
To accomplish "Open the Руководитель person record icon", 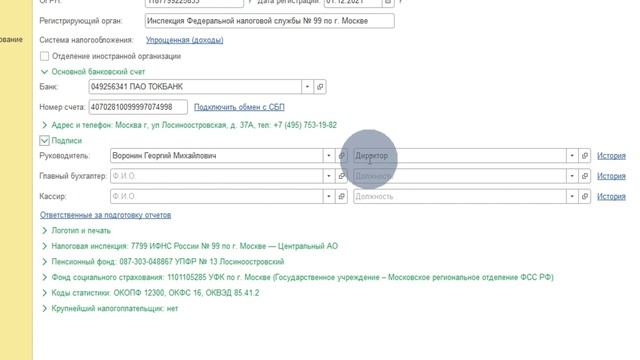I will [x=342, y=156].
